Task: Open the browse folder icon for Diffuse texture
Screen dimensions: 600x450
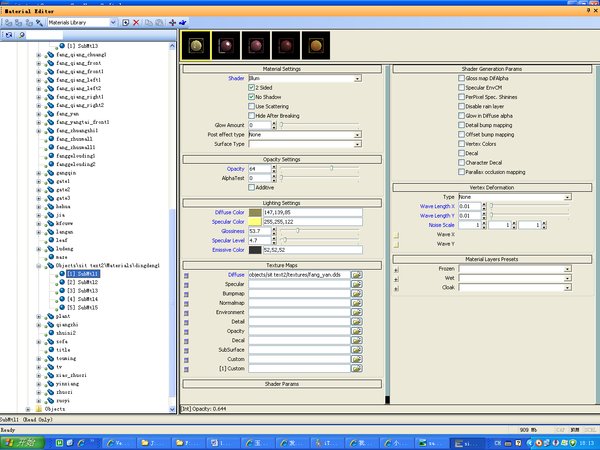Action: pyautogui.click(x=356, y=273)
